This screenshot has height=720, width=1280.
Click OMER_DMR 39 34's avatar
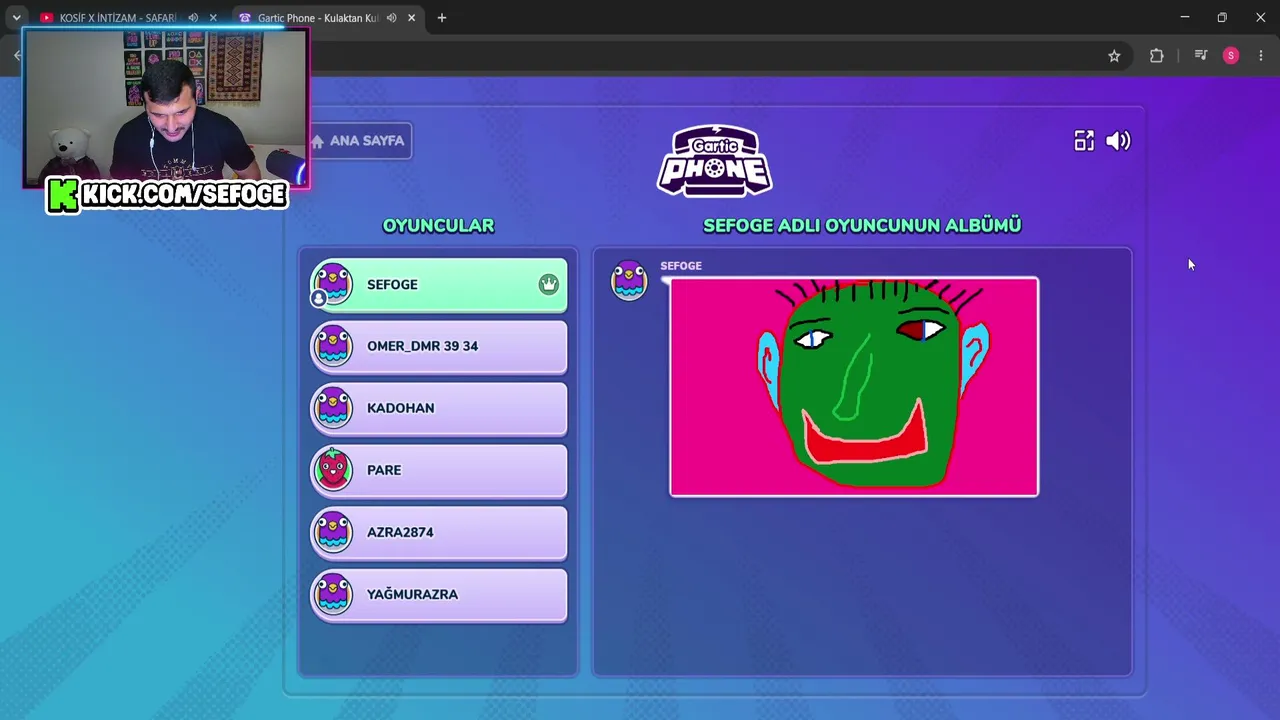tap(333, 346)
